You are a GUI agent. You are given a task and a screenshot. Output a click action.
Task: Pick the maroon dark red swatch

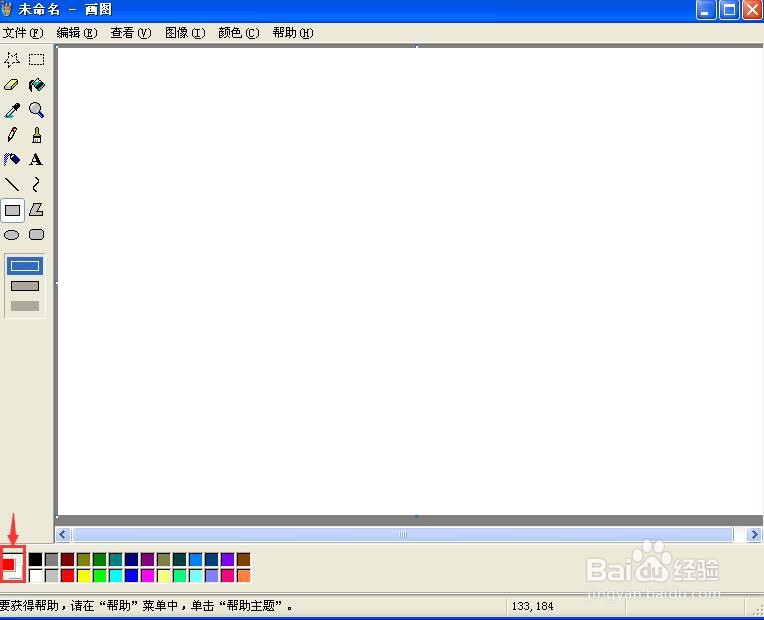tap(68, 559)
